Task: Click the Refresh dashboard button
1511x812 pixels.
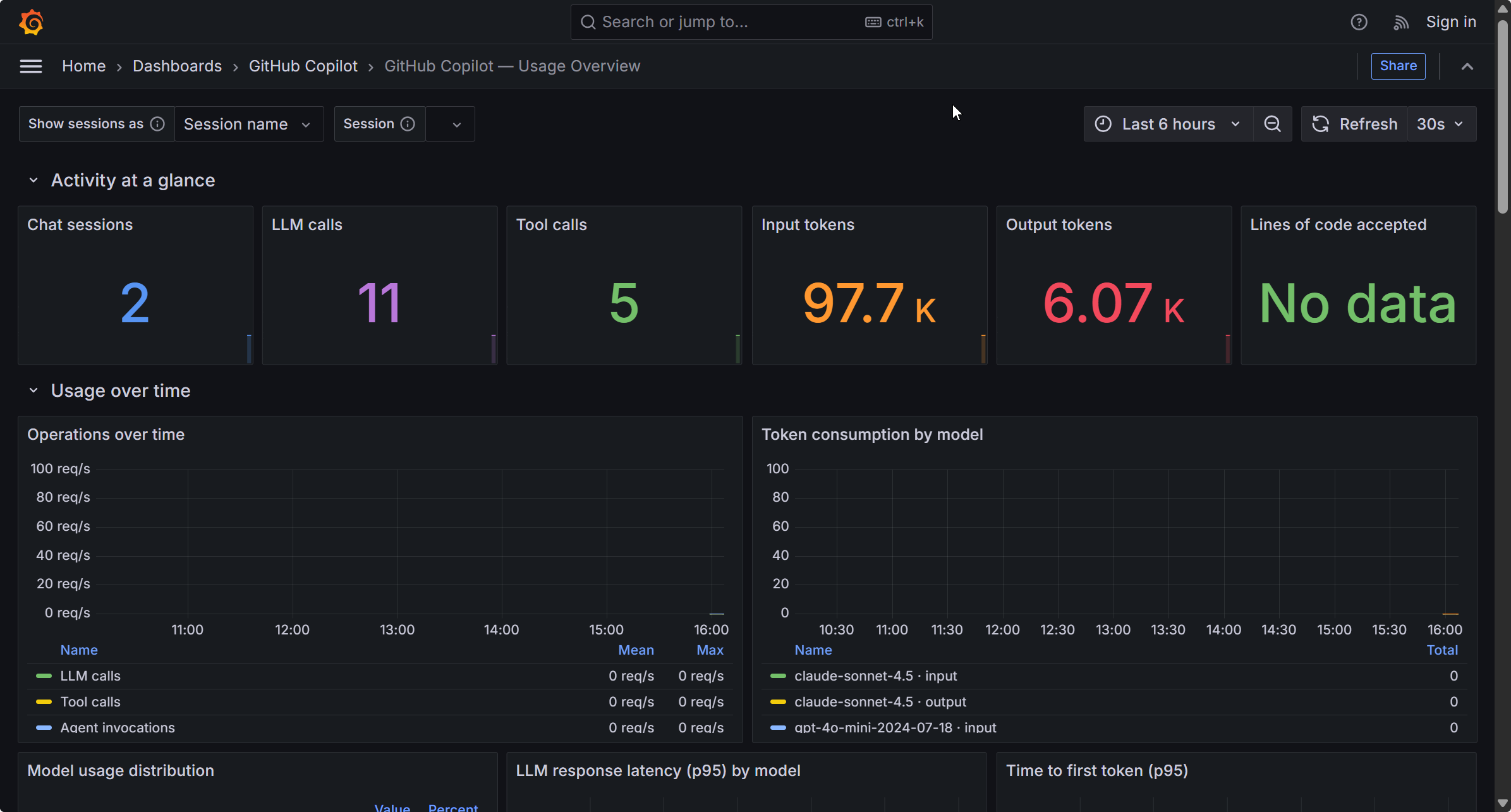Action: click(x=1355, y=124)
